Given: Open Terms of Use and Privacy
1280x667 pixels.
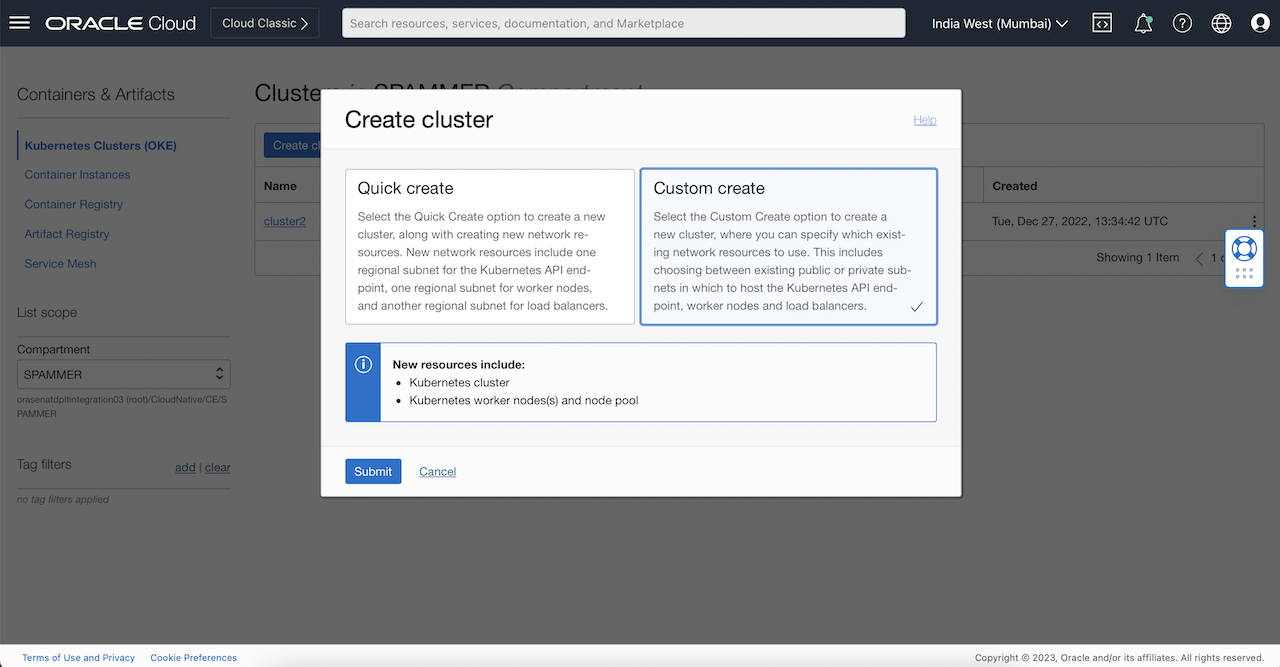Looking at the screenshot, I should point(78,658).
